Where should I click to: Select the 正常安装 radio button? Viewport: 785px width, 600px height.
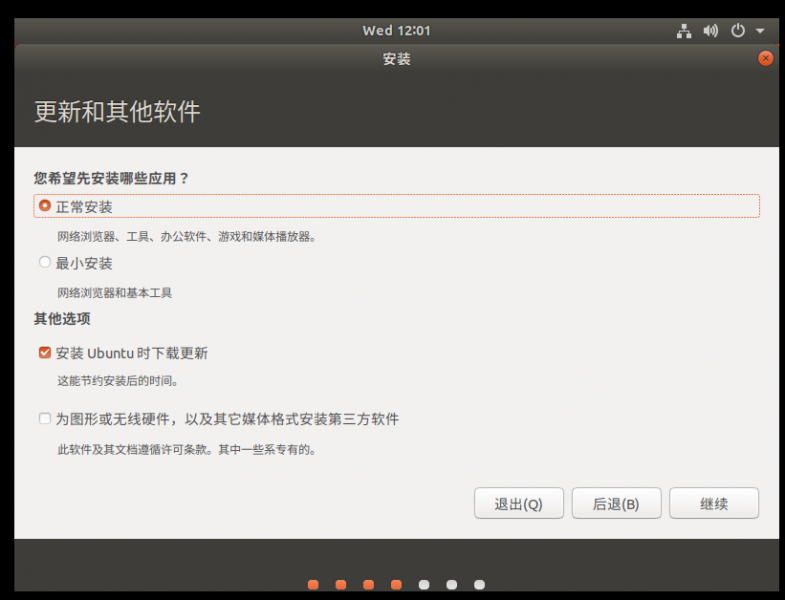tap(44, 206)
